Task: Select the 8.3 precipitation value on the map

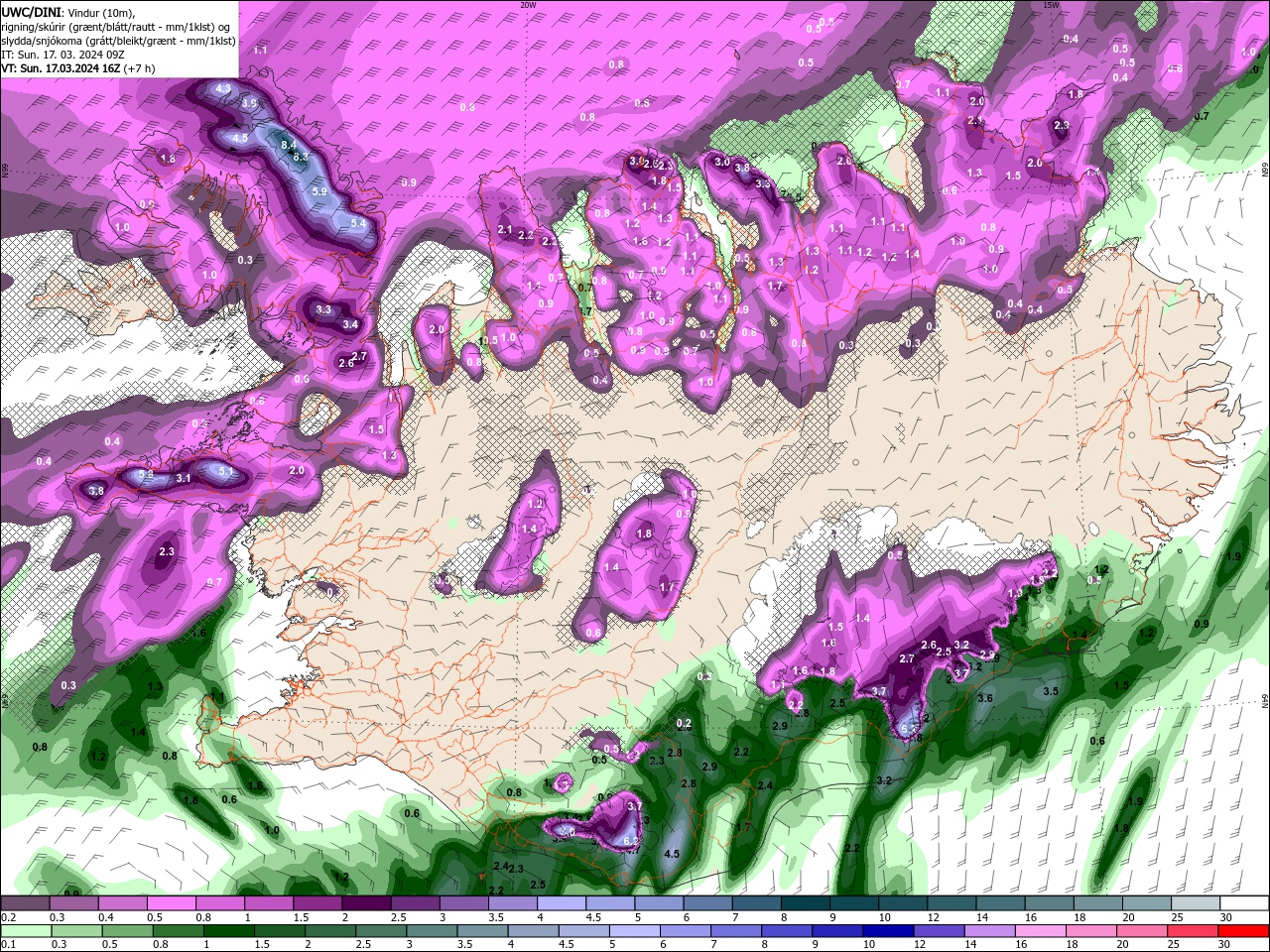Action: [x=301, y=157]
